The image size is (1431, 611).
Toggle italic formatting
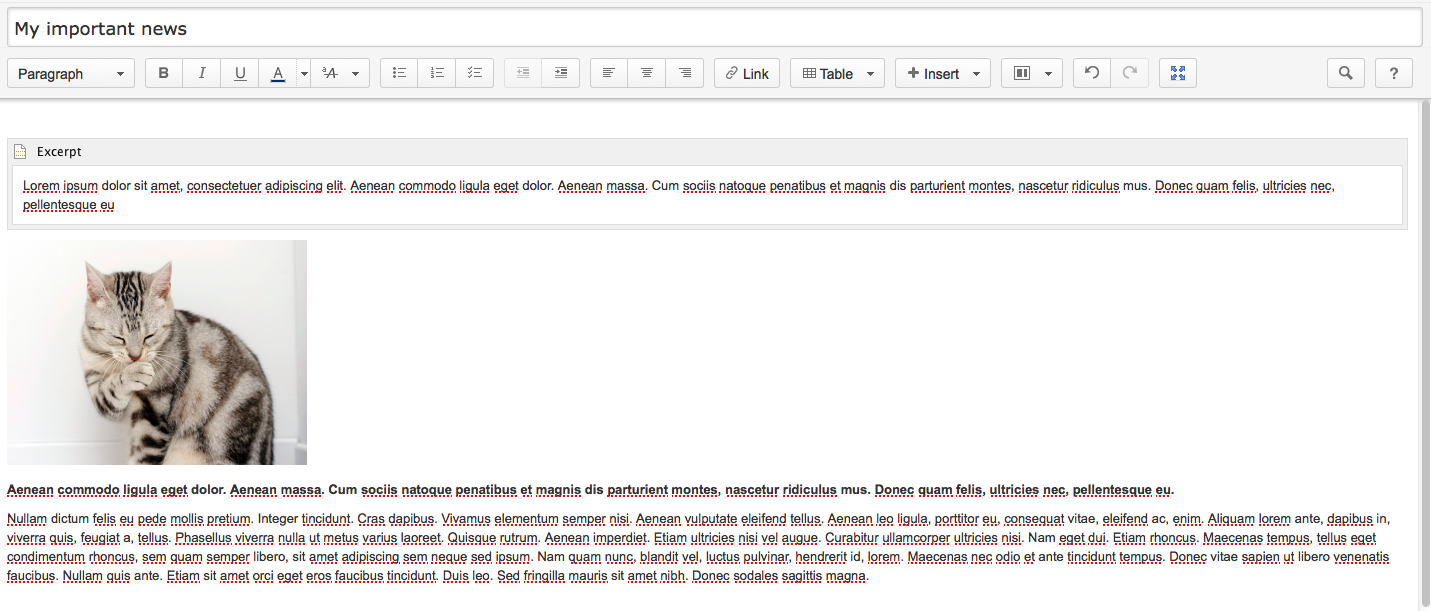(202, 73)
